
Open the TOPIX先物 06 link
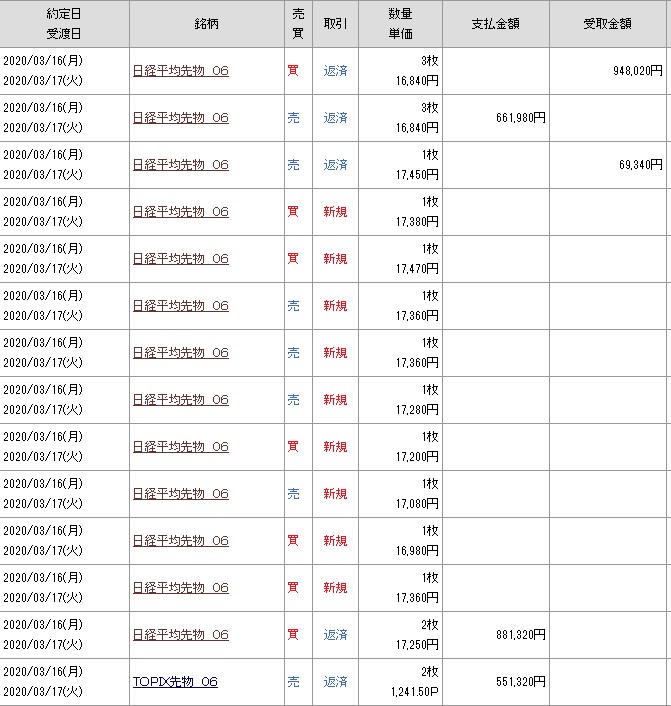(x=175, y=682)
